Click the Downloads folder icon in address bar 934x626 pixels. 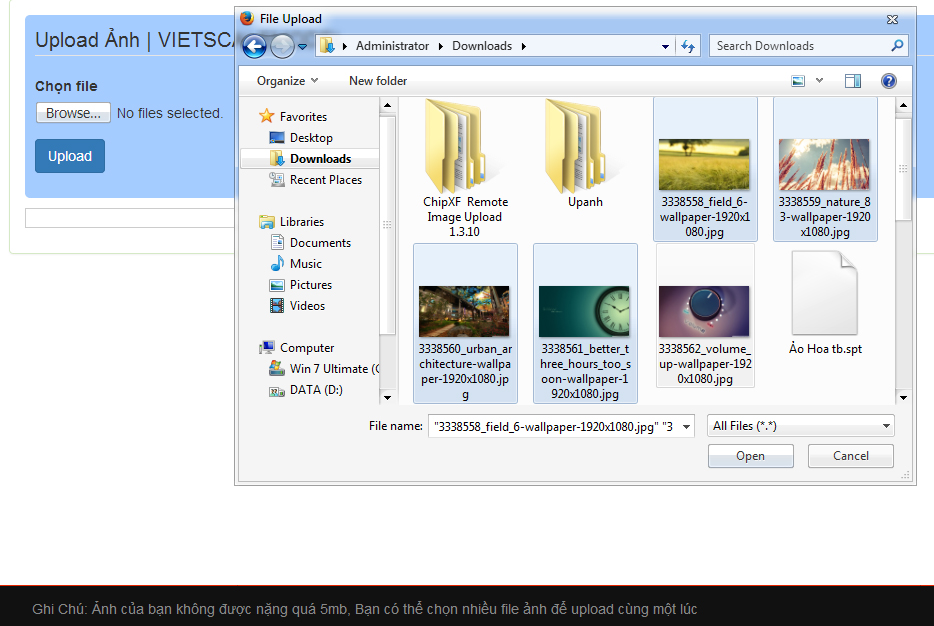327,46
